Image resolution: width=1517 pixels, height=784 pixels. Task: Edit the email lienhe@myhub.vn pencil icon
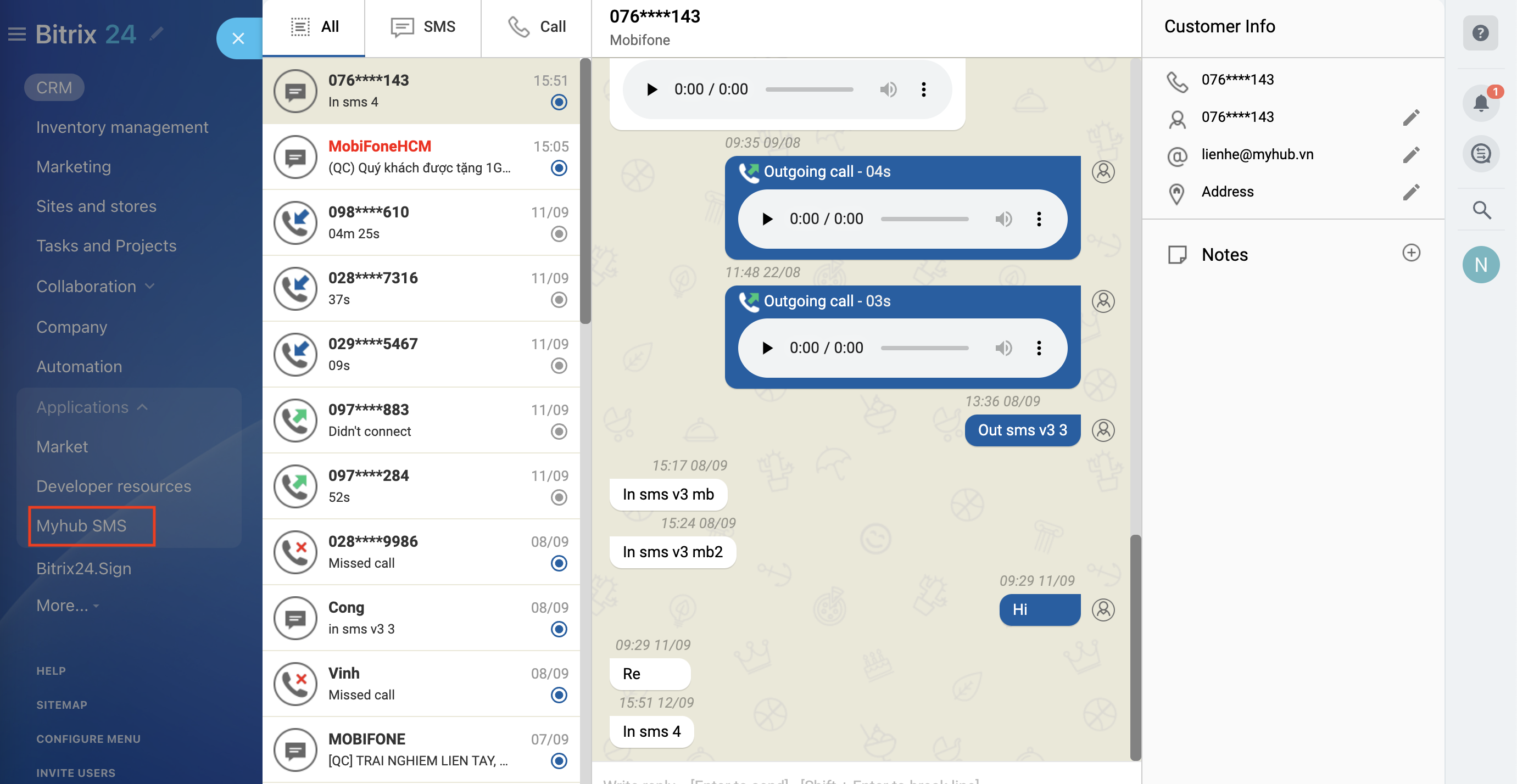tap(1411, 155)
